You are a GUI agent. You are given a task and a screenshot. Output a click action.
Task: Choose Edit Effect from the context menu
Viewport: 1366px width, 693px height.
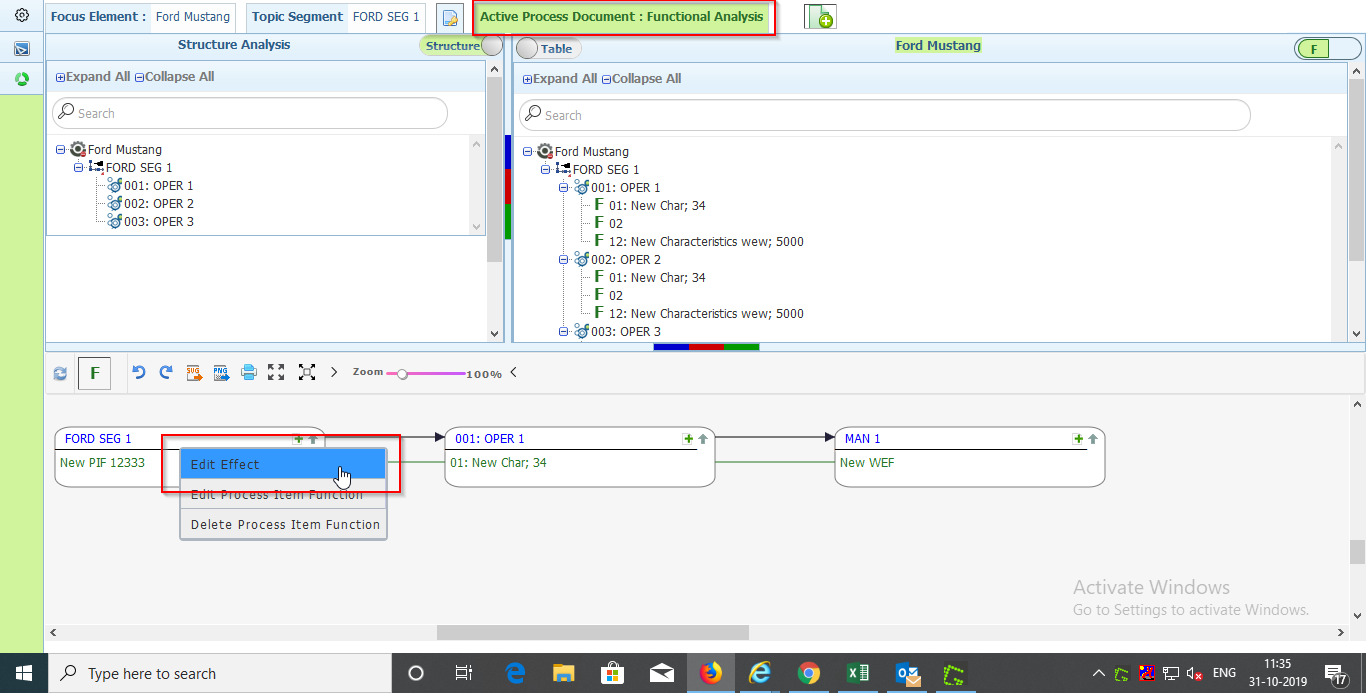click(283, 464)
